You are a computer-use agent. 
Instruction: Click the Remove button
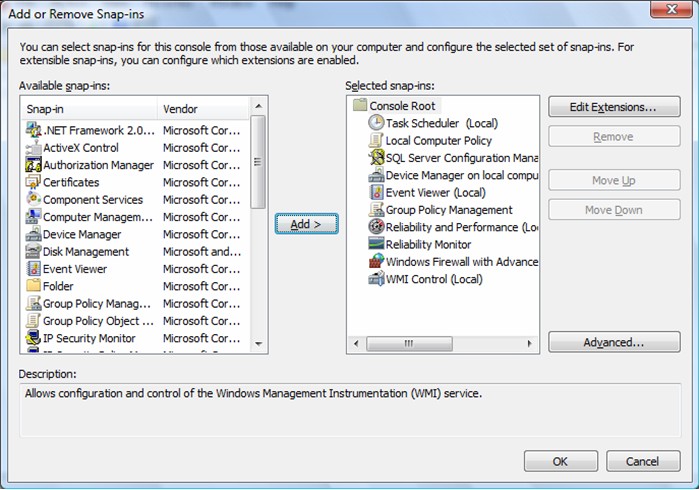pos(614,137)
